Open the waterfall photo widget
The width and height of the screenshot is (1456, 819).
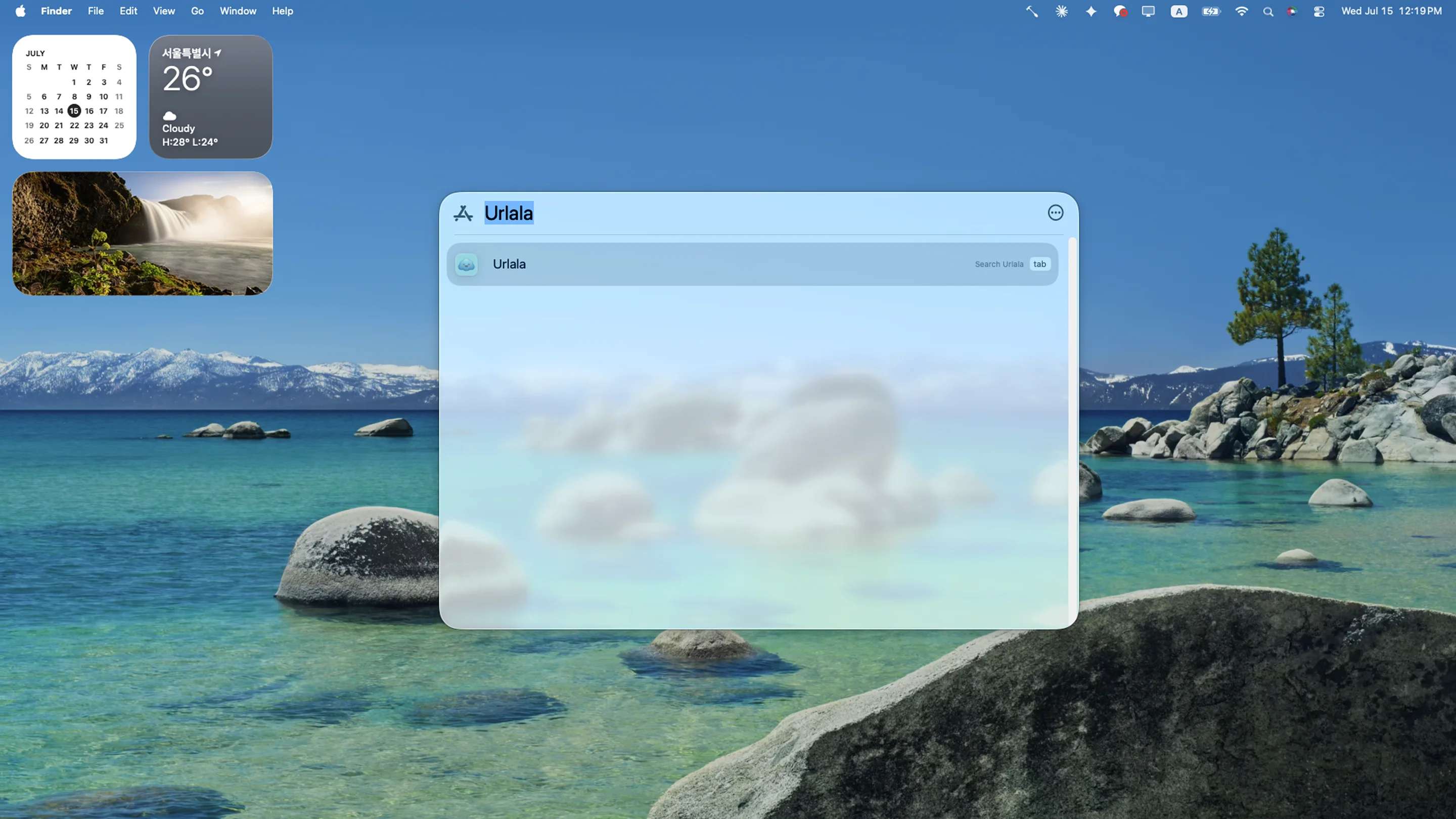point(143,234)
